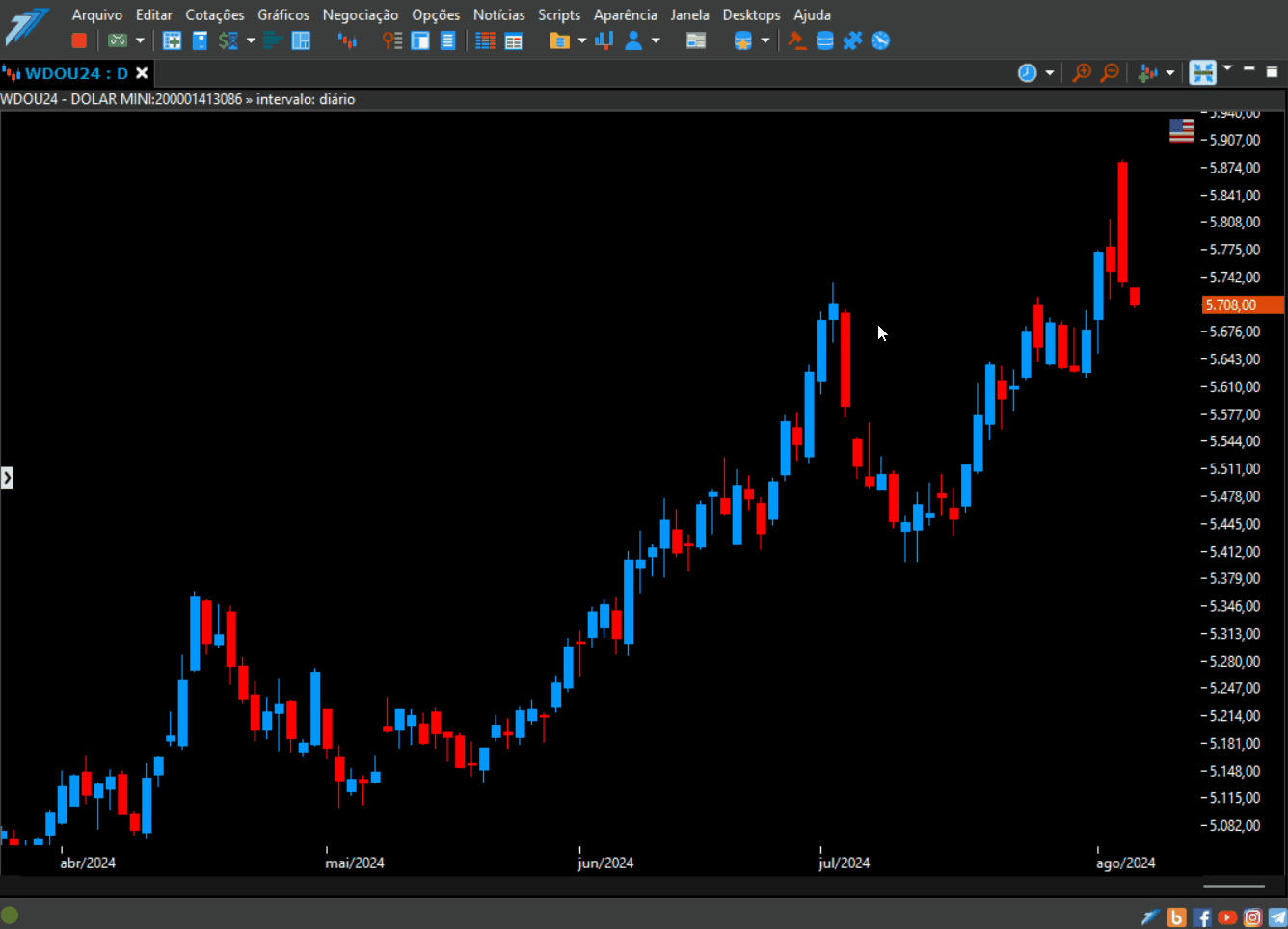The height and width of the screenshot is (929, 1288).
Task: Open the clock interval dropdown arrow
Action: 1050,73
